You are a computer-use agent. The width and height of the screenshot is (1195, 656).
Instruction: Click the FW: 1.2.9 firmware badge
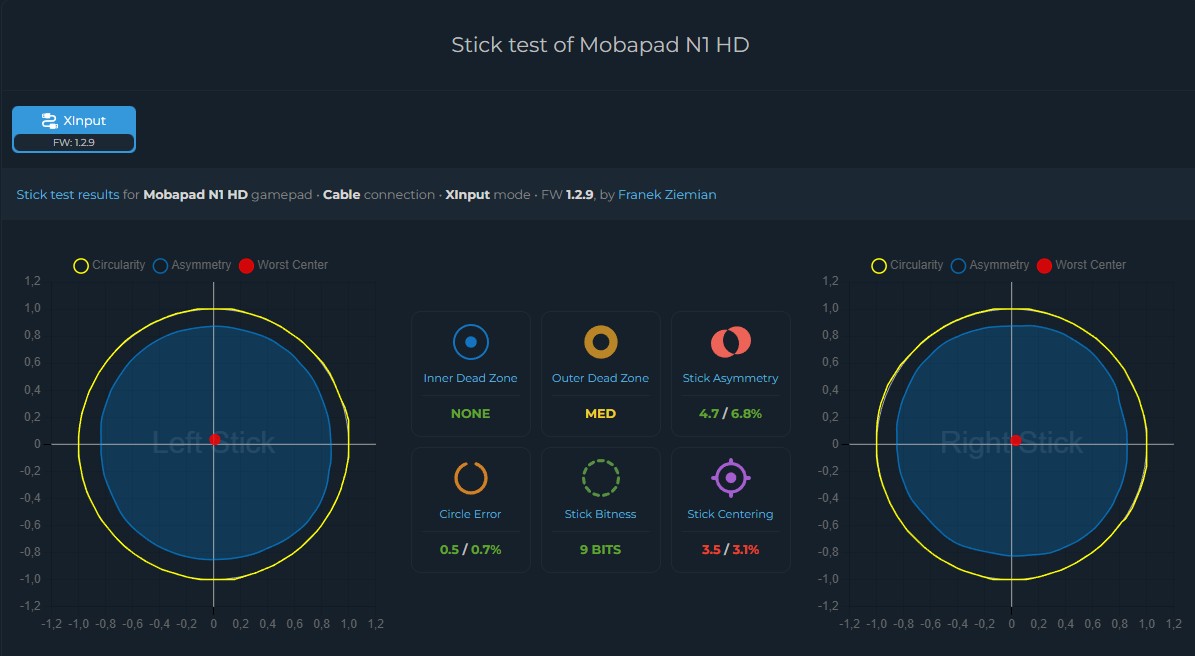click(74, 142)
